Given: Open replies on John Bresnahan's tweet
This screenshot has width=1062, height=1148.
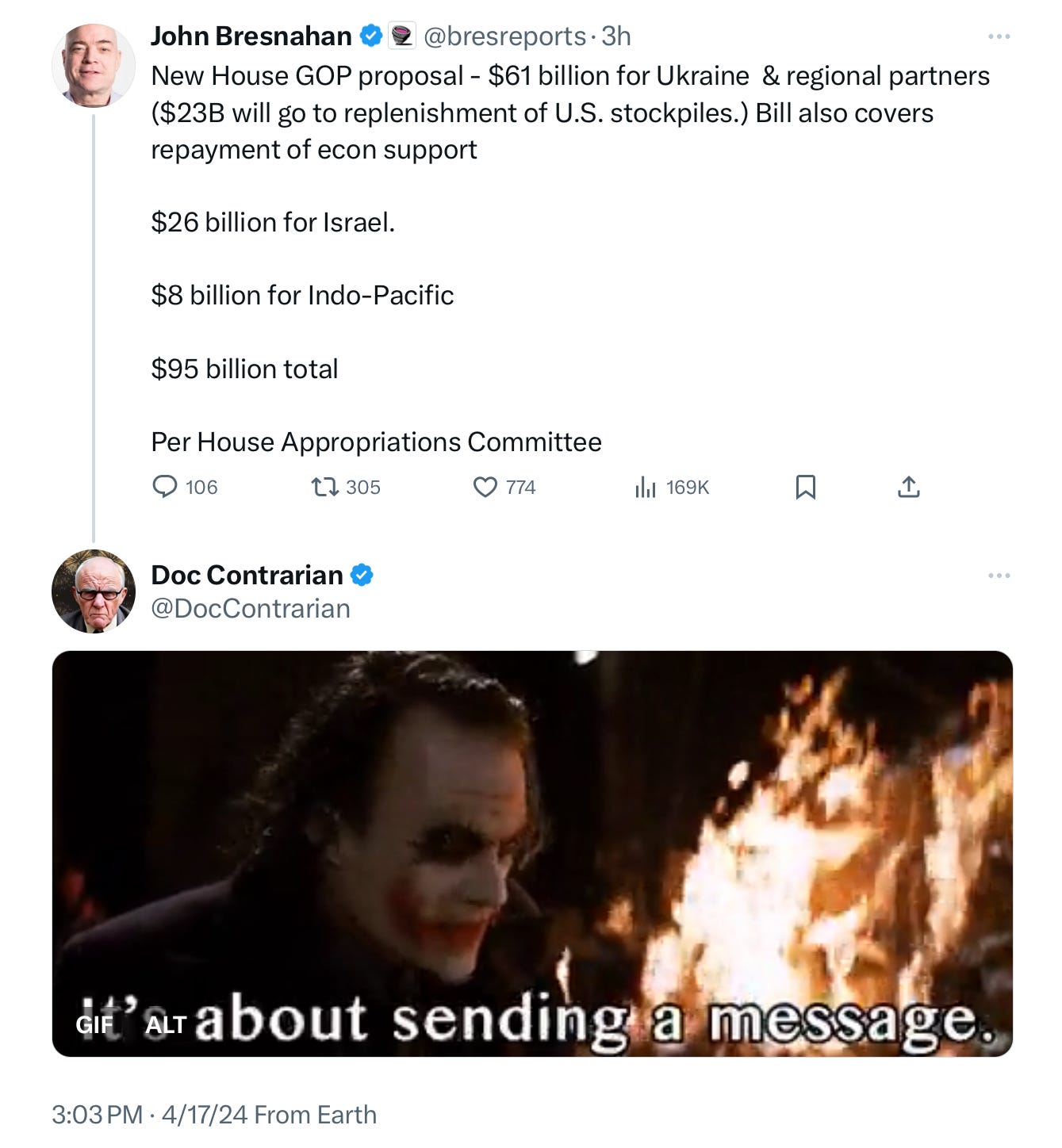Looking at the screenshot, I should pyautogui.click(x=184, y=487).
